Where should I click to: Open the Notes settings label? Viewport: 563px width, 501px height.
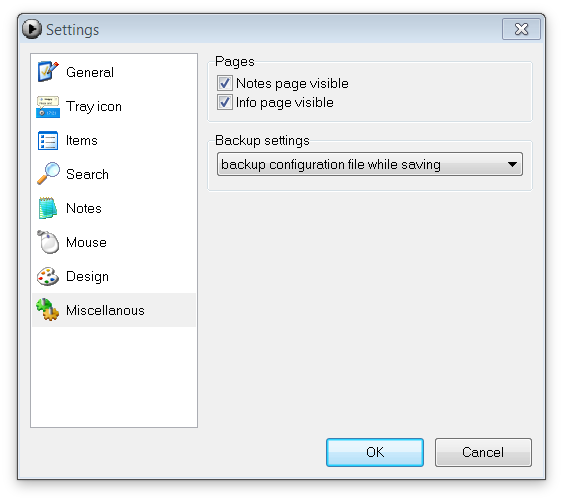tap(84, 208)
